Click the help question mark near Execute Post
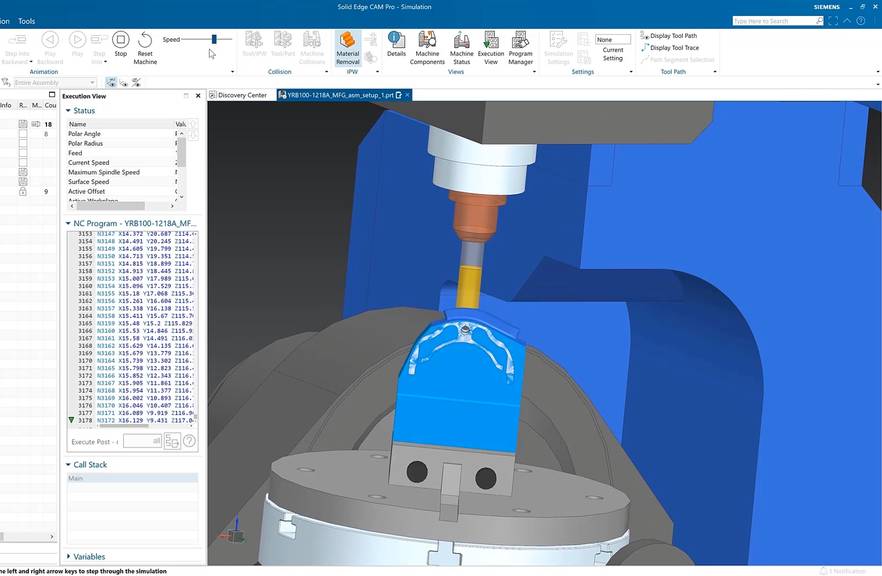Viewport: 882px width, 576px height. pos(189,440)
